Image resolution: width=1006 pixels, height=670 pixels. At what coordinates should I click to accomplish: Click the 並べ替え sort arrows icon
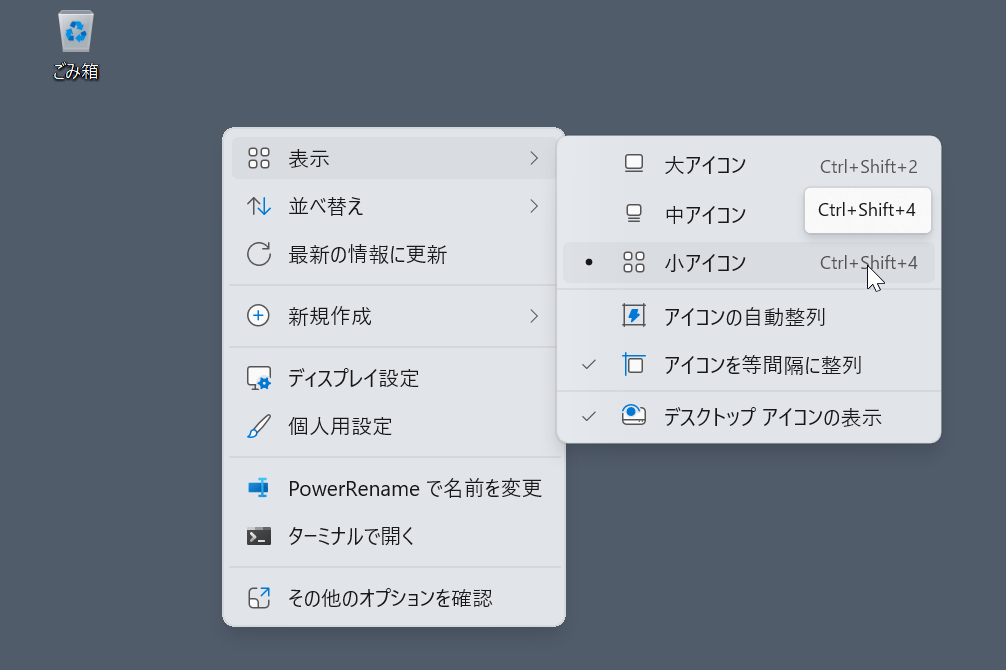pos(259,207)
